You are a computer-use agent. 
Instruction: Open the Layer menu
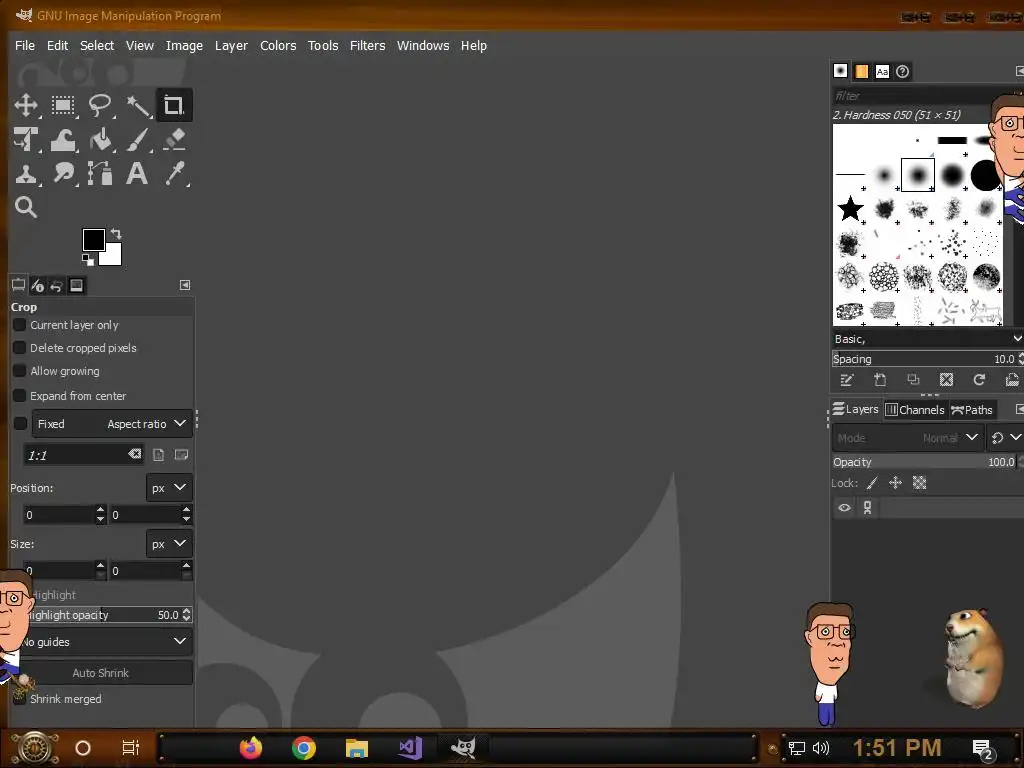tap(231, 46)
